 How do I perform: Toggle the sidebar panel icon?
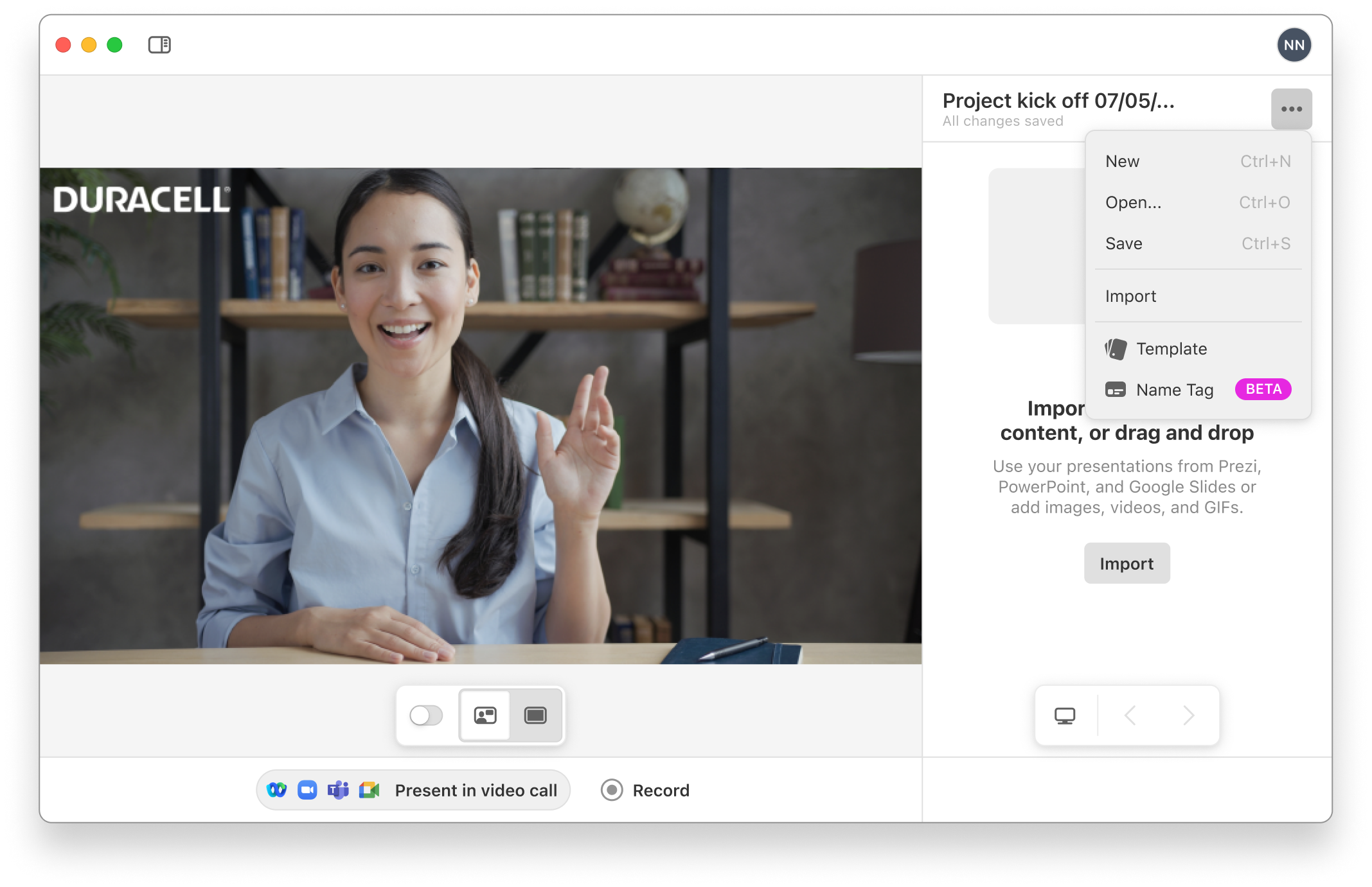point(159,45)
